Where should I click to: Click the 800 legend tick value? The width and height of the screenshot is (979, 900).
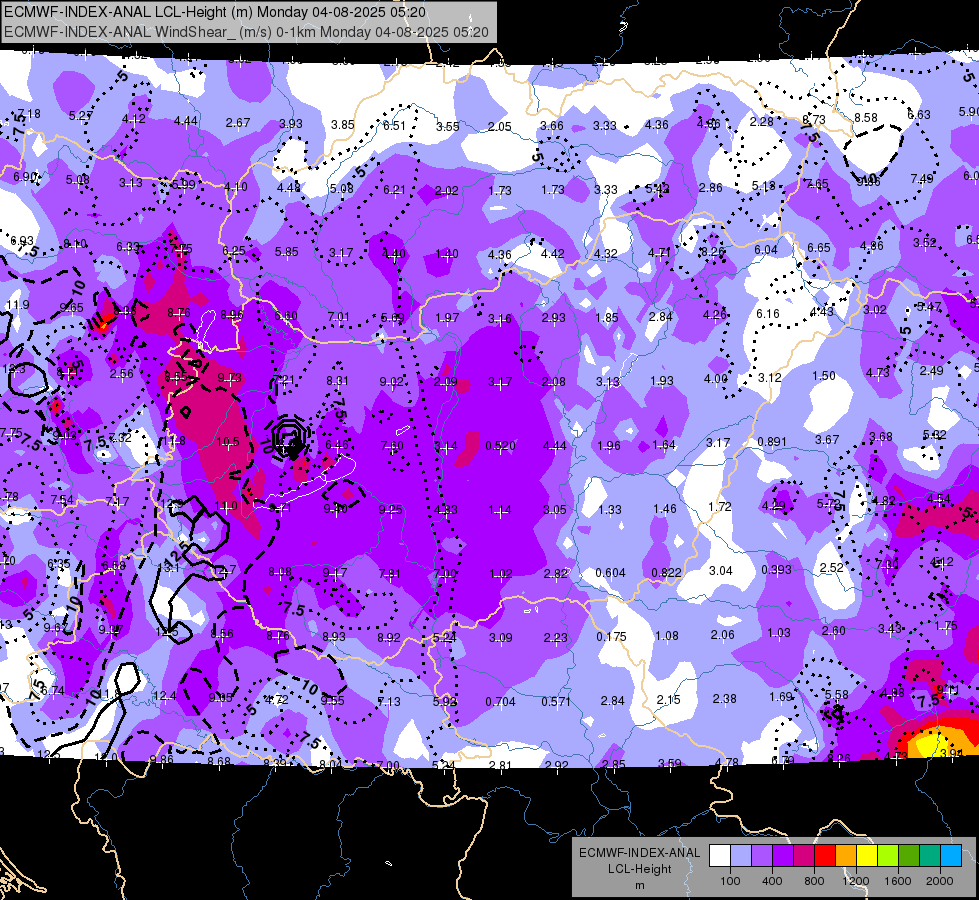814,881
